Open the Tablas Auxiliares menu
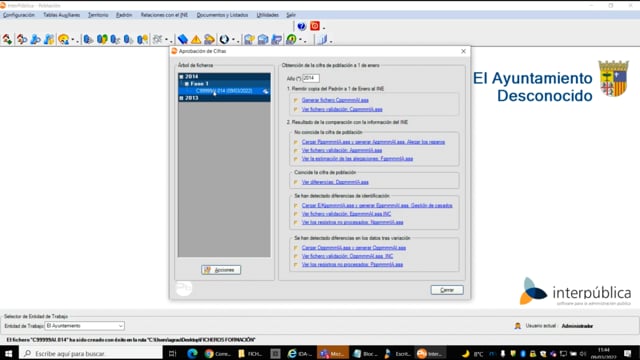The image size is (640, 360). (x=62, y=15)
